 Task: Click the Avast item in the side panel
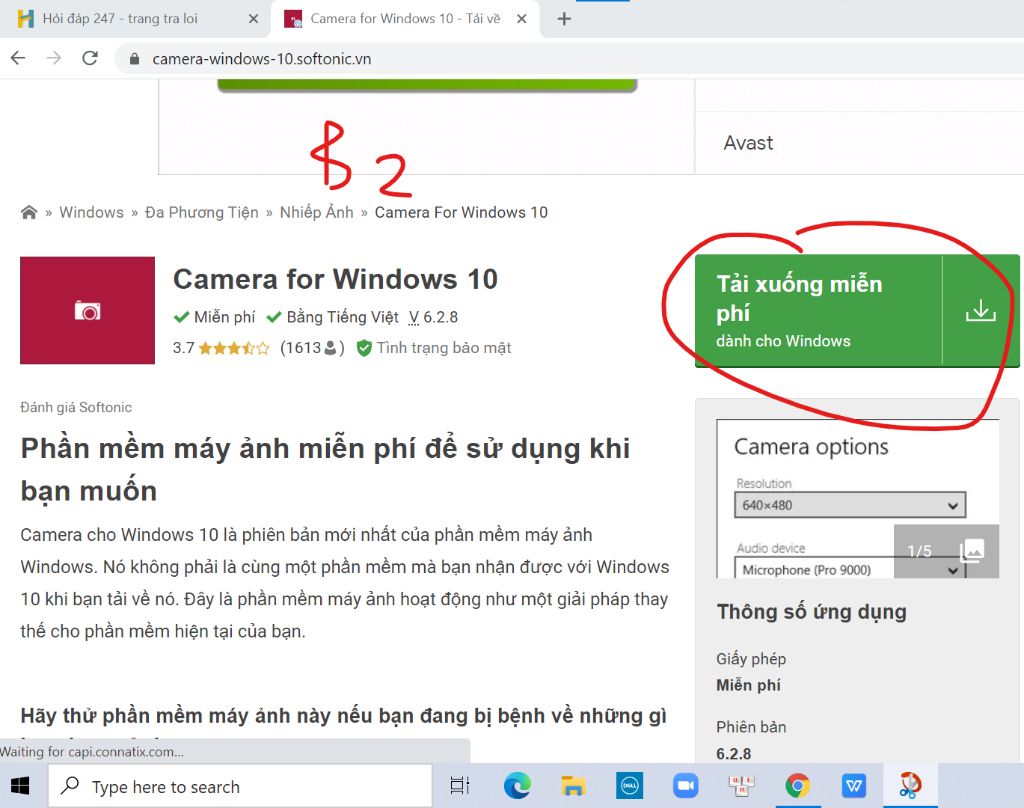click(748, 143)
